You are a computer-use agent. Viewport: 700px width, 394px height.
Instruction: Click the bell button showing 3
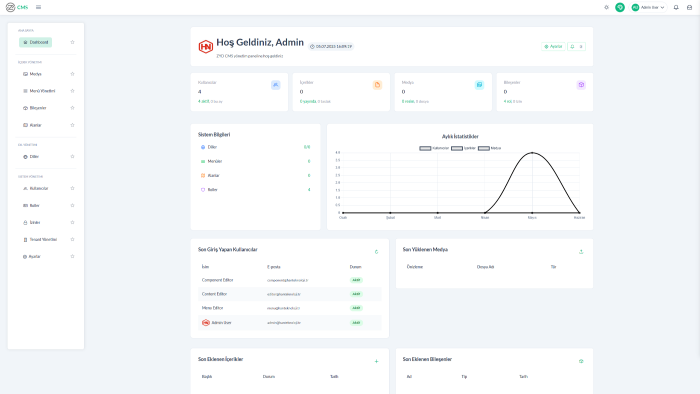[x=576, y=46]
